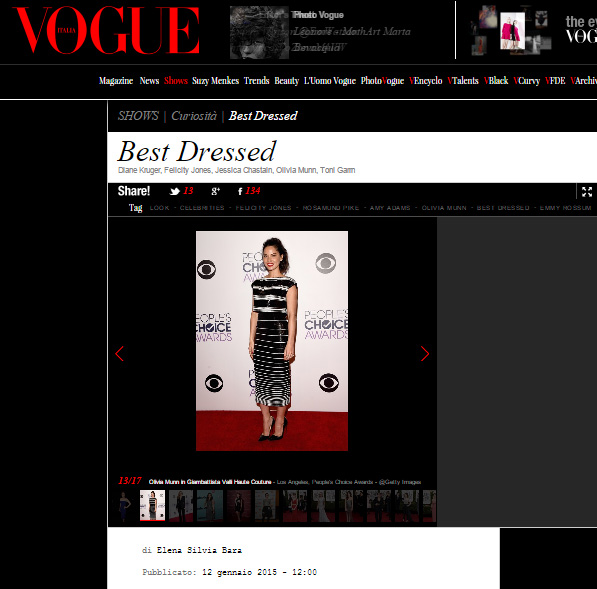Select the first blue dress thumbnail
This screenshot has height=589, width=597.
[124, 505]
